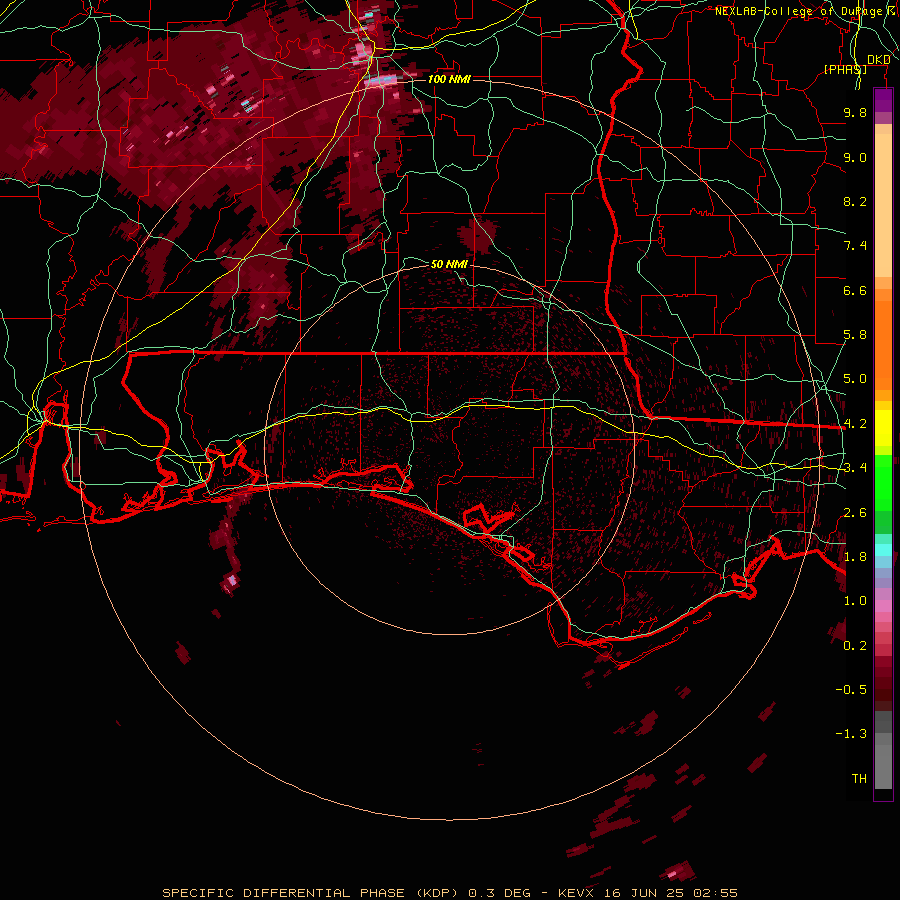This screenshot has width=900, height=900.
Task: Click the 9.0 value on the color scale
Action: click(855, 157)
